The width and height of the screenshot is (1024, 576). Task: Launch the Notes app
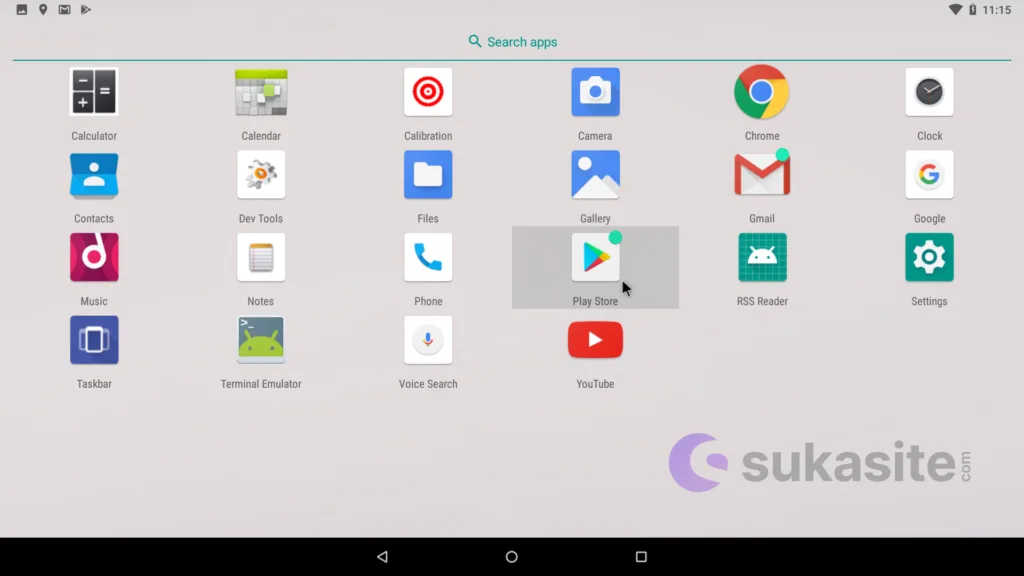coord(261,257)
